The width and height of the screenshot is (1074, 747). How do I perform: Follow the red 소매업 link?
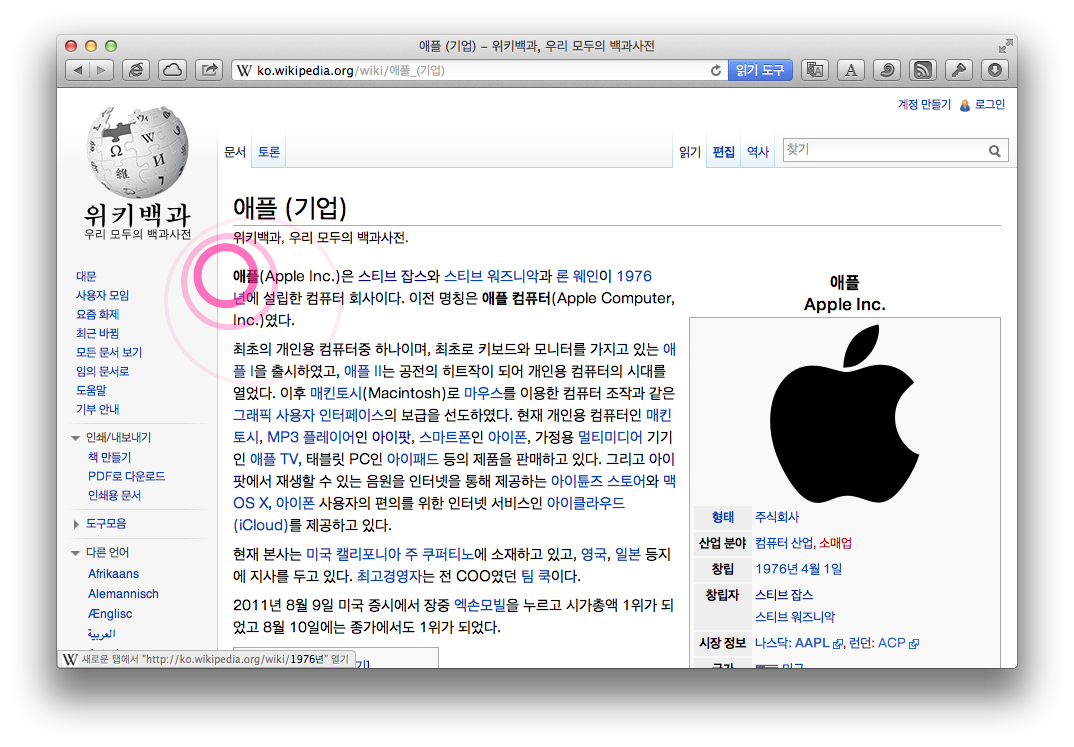836,544
